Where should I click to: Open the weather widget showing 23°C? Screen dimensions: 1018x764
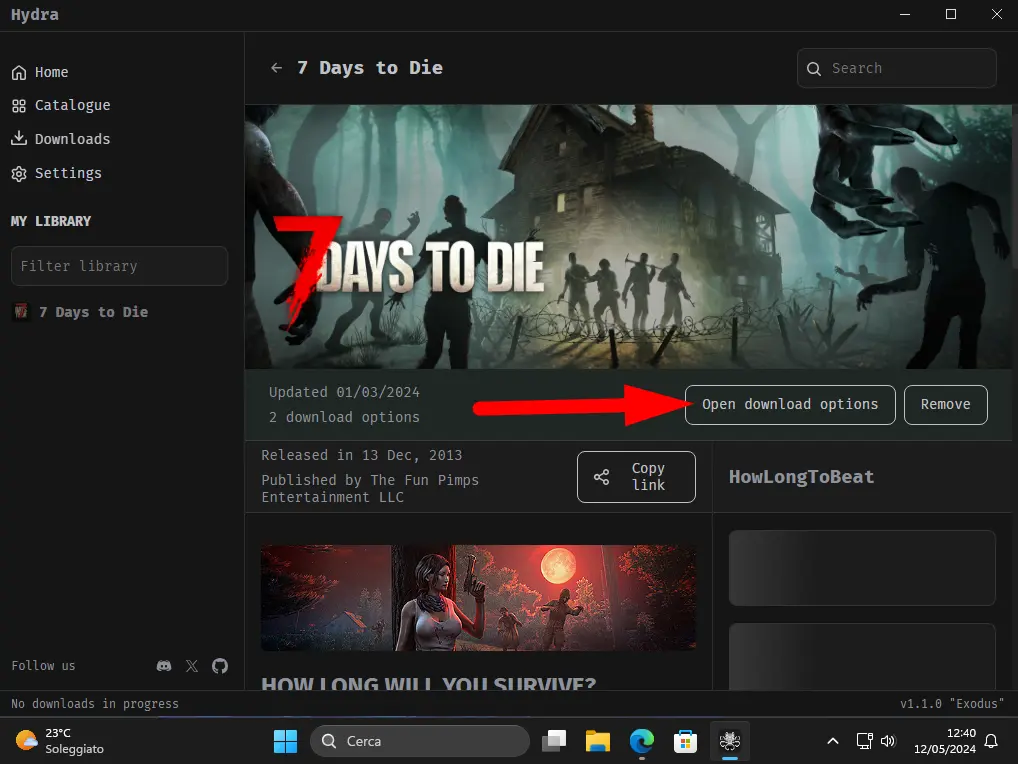60,741
